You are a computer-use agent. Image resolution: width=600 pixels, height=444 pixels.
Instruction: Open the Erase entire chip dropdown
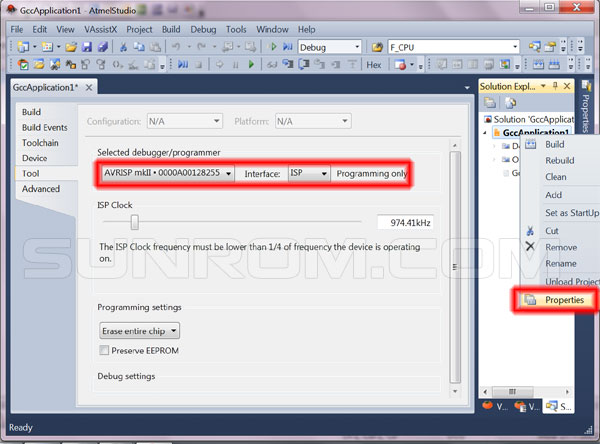tap(140, 330)
